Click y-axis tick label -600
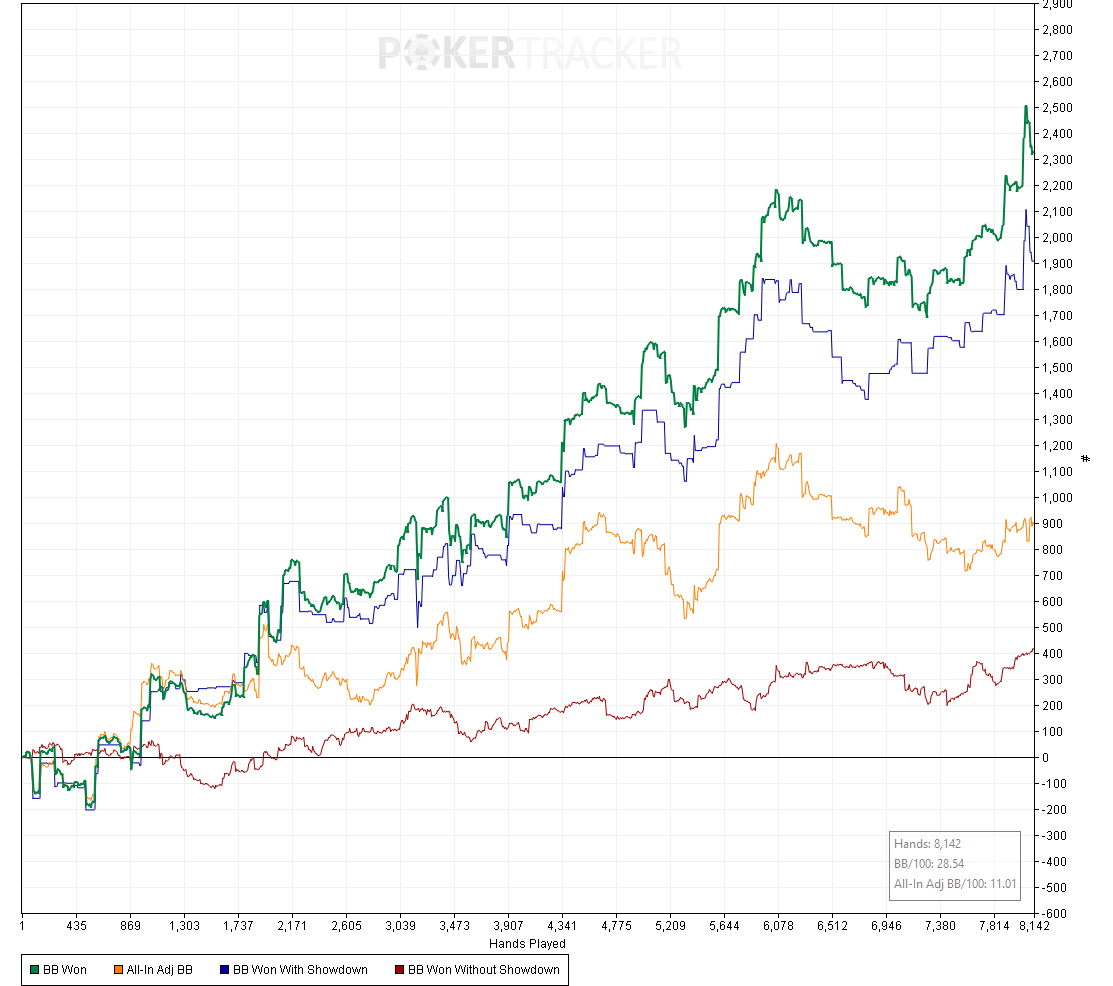This screenshot has width=1113, height=986. (1055, 914)
